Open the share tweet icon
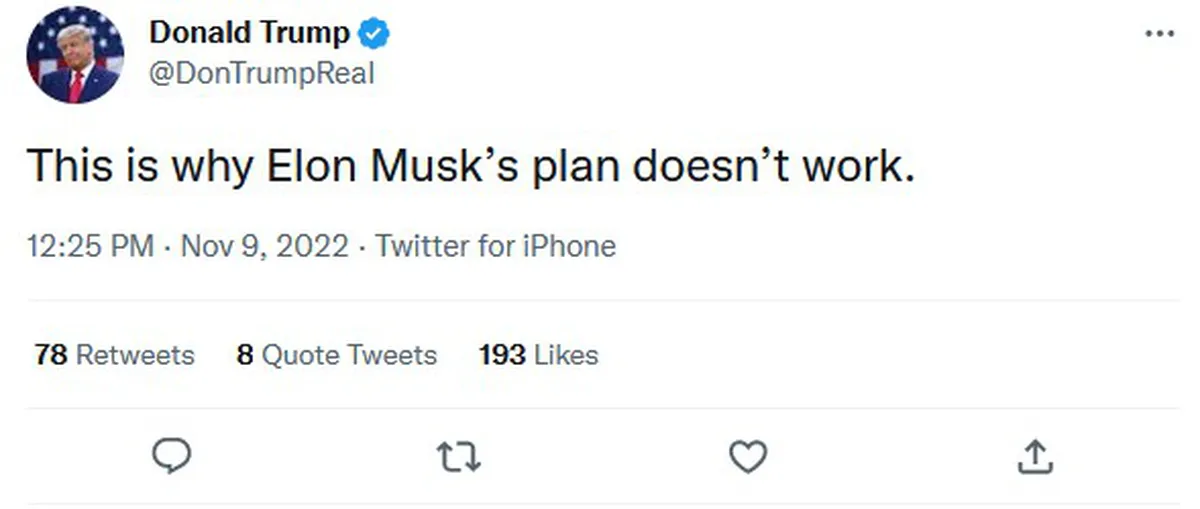Image resolution: width=1200 pixels, height=509 pixels. (1035, 457)
